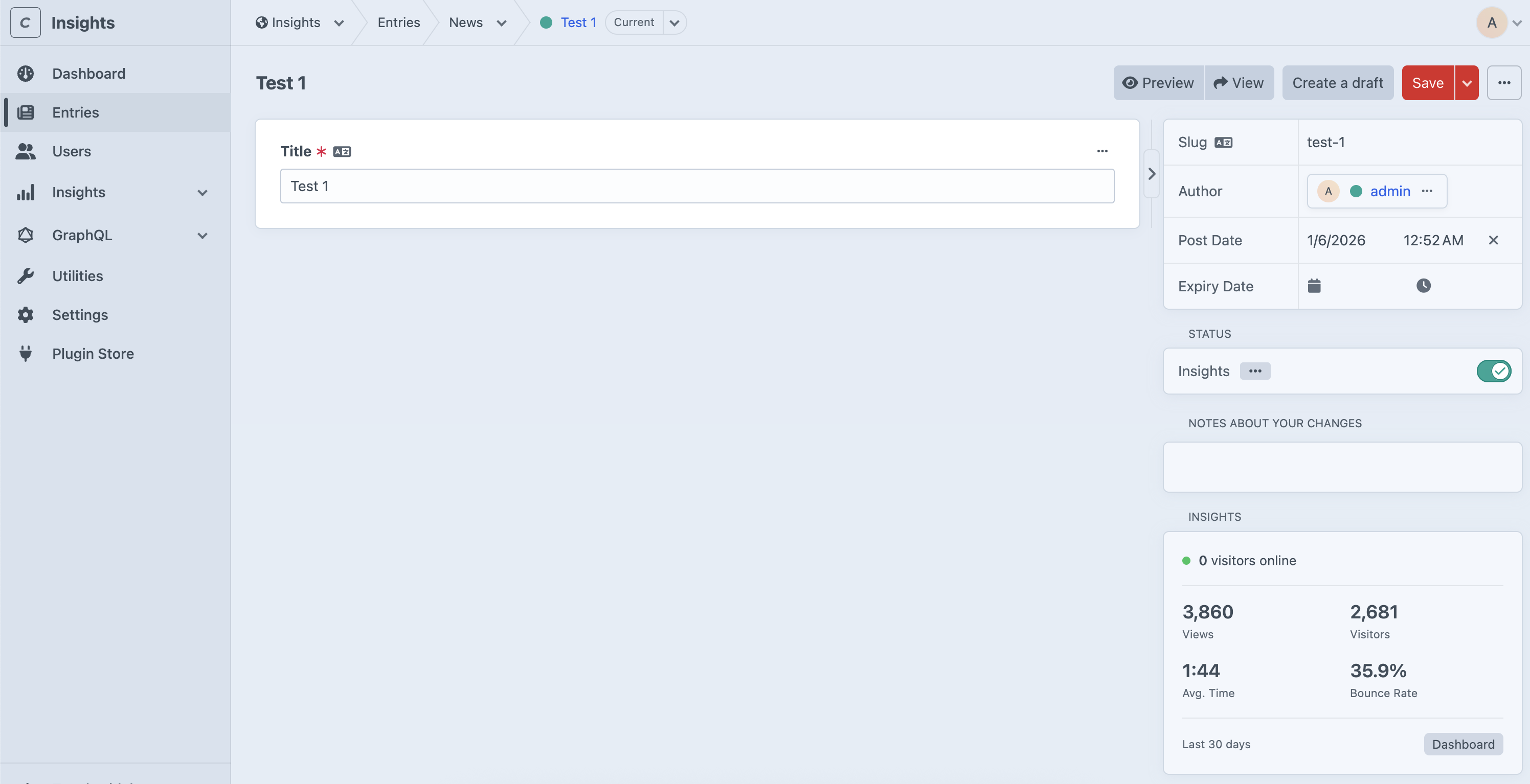Open Utilities from the sidebar
This screenshot has height=784, width=1530.
pos(77,276)
